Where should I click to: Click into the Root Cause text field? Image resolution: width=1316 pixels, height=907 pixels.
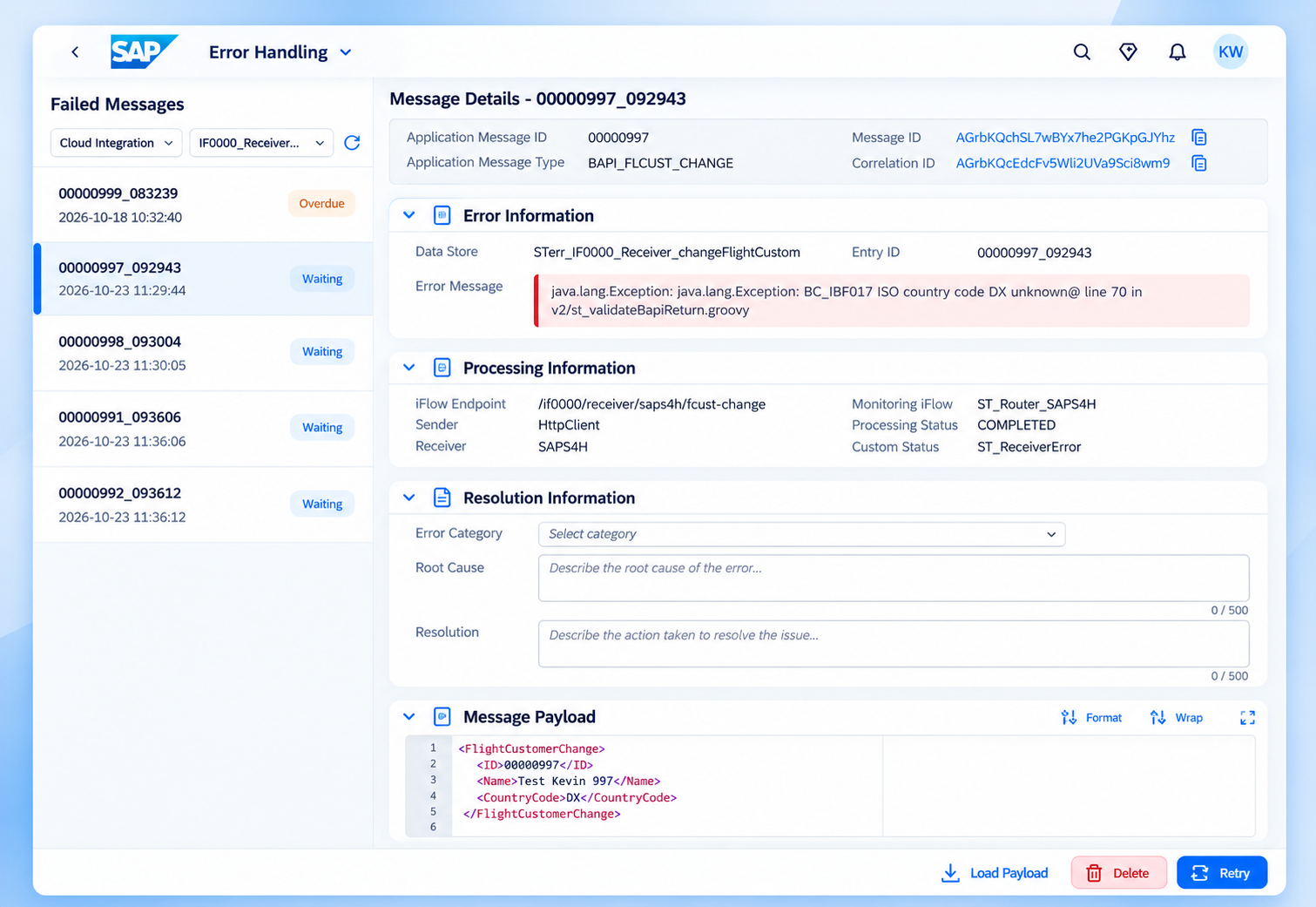click(x=894, y=578)
